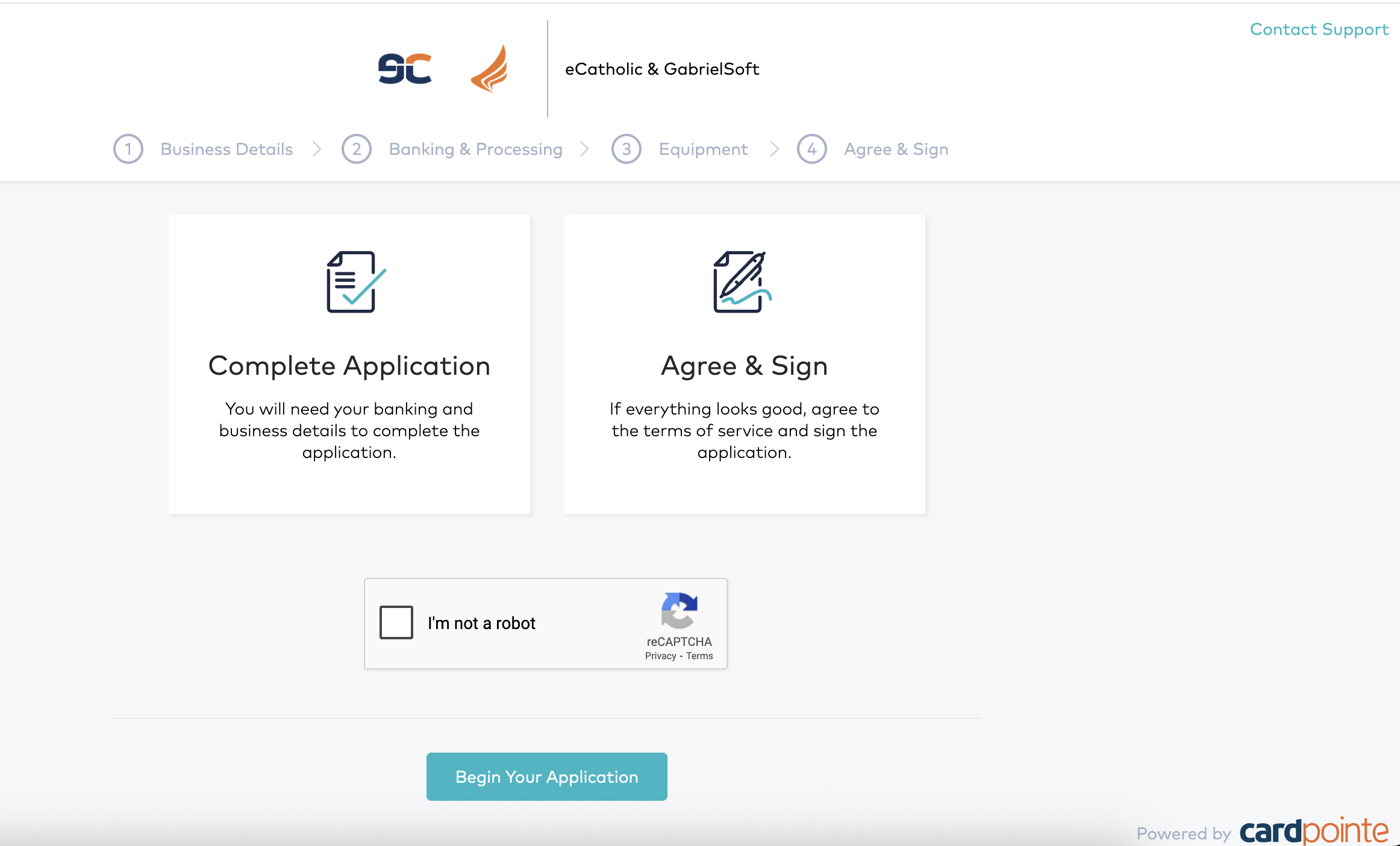Click the step 2 circle icon
The width and height of the screenshot is (1400, 846).
pos(357,149)
